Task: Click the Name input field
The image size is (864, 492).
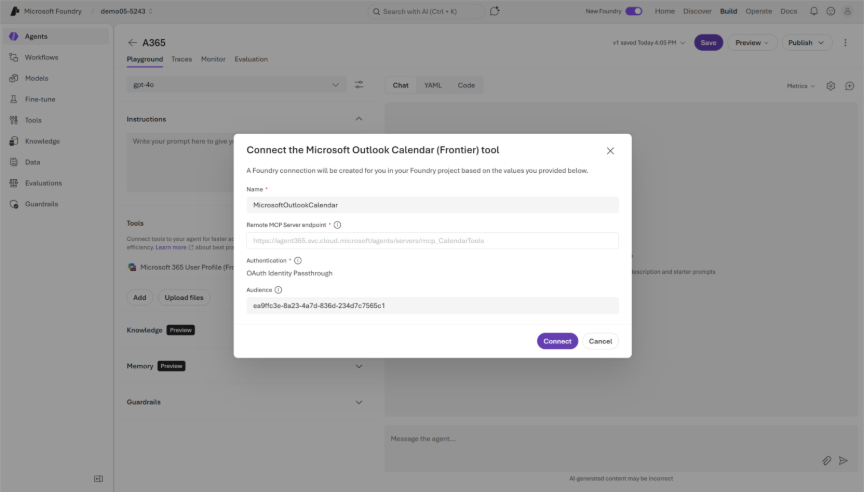Action: coord(433,205)
